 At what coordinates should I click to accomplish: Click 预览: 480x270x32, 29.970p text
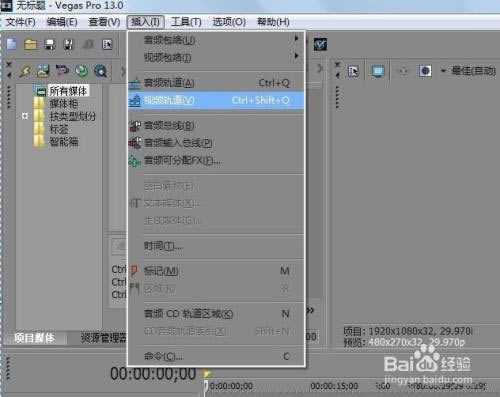coord(404,342)
